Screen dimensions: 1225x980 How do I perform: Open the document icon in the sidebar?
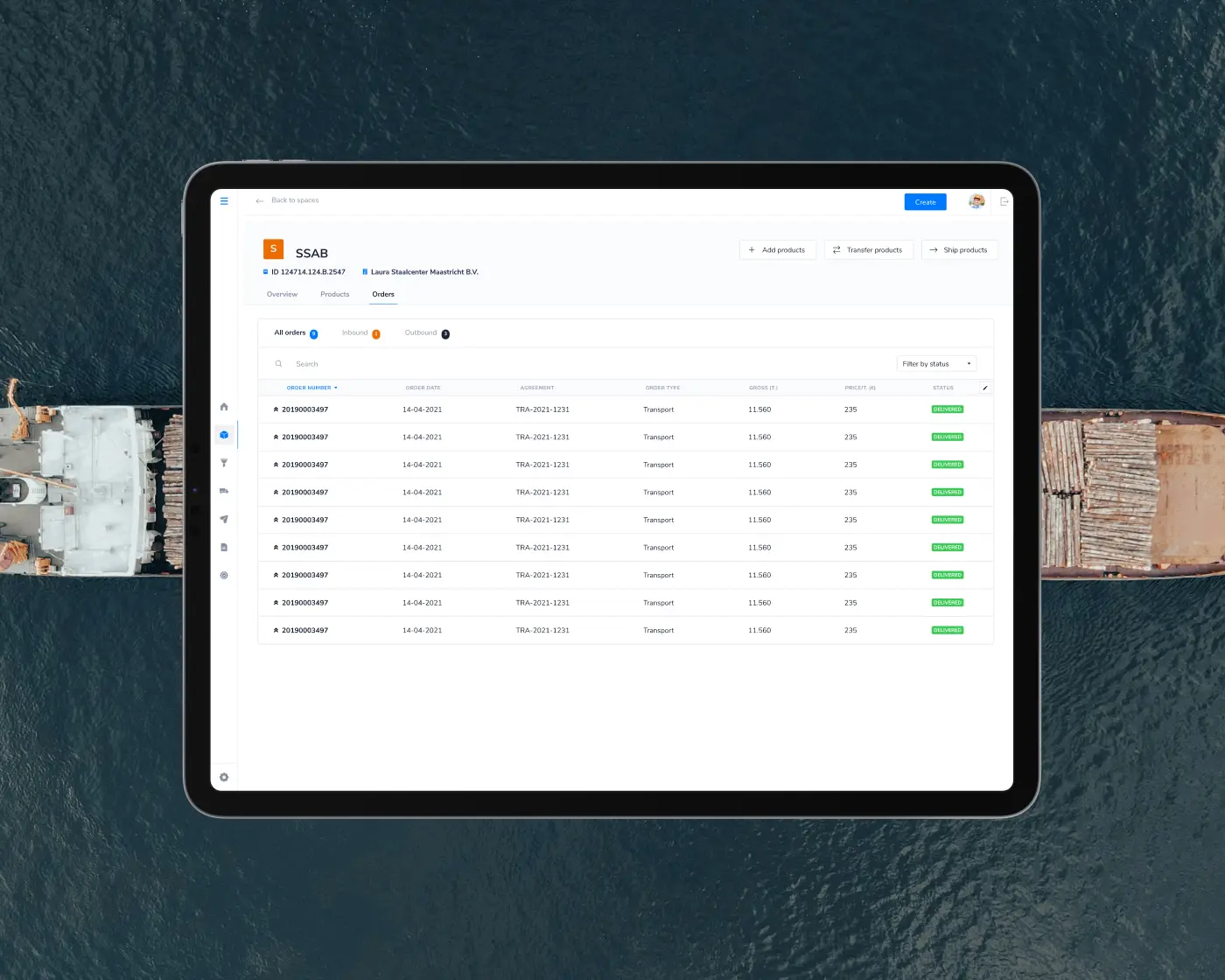[x=224, y=547]
